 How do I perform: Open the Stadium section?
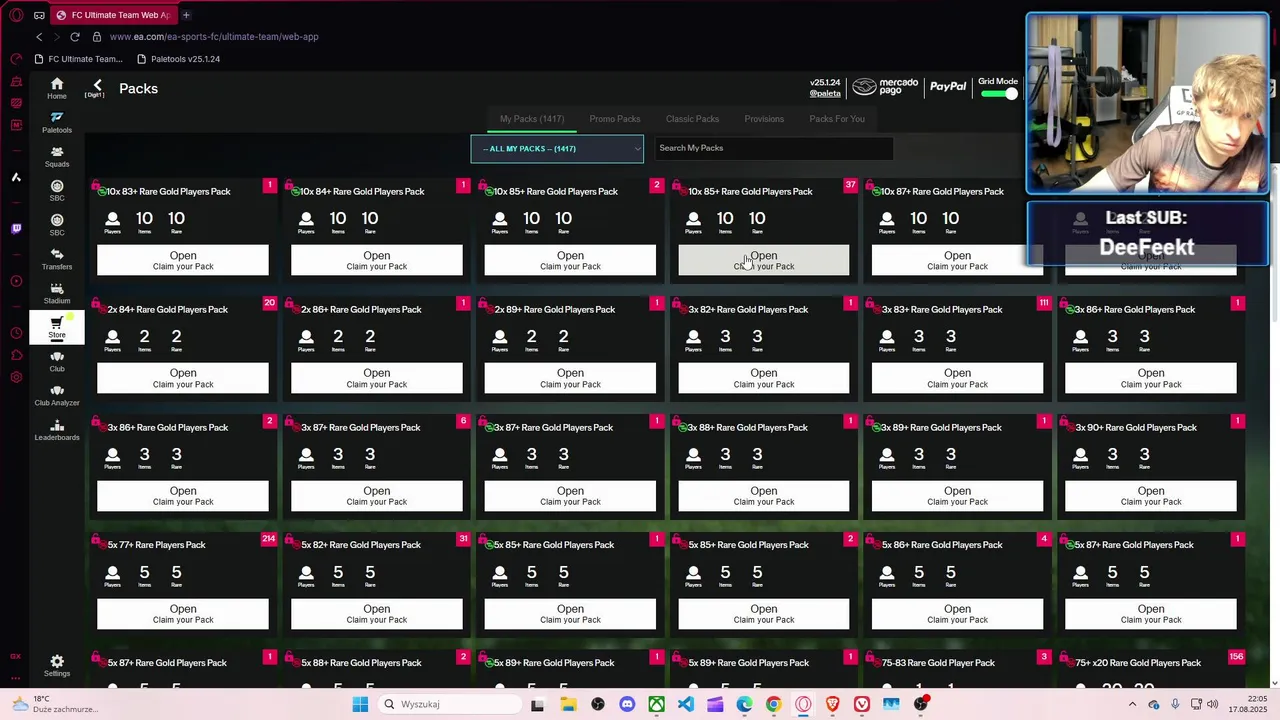pos(57,292)
